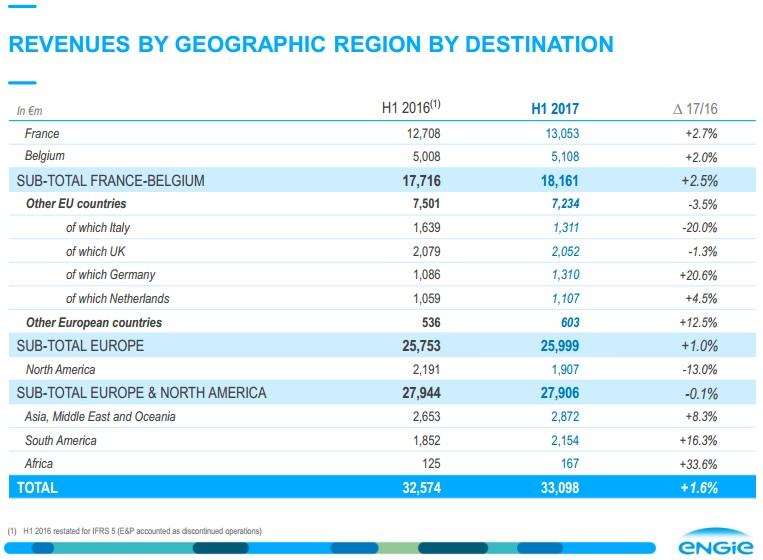The width and height of the screenshot is (763, 560).
Task: Click North America value 1,907
Action: (565, 370)
